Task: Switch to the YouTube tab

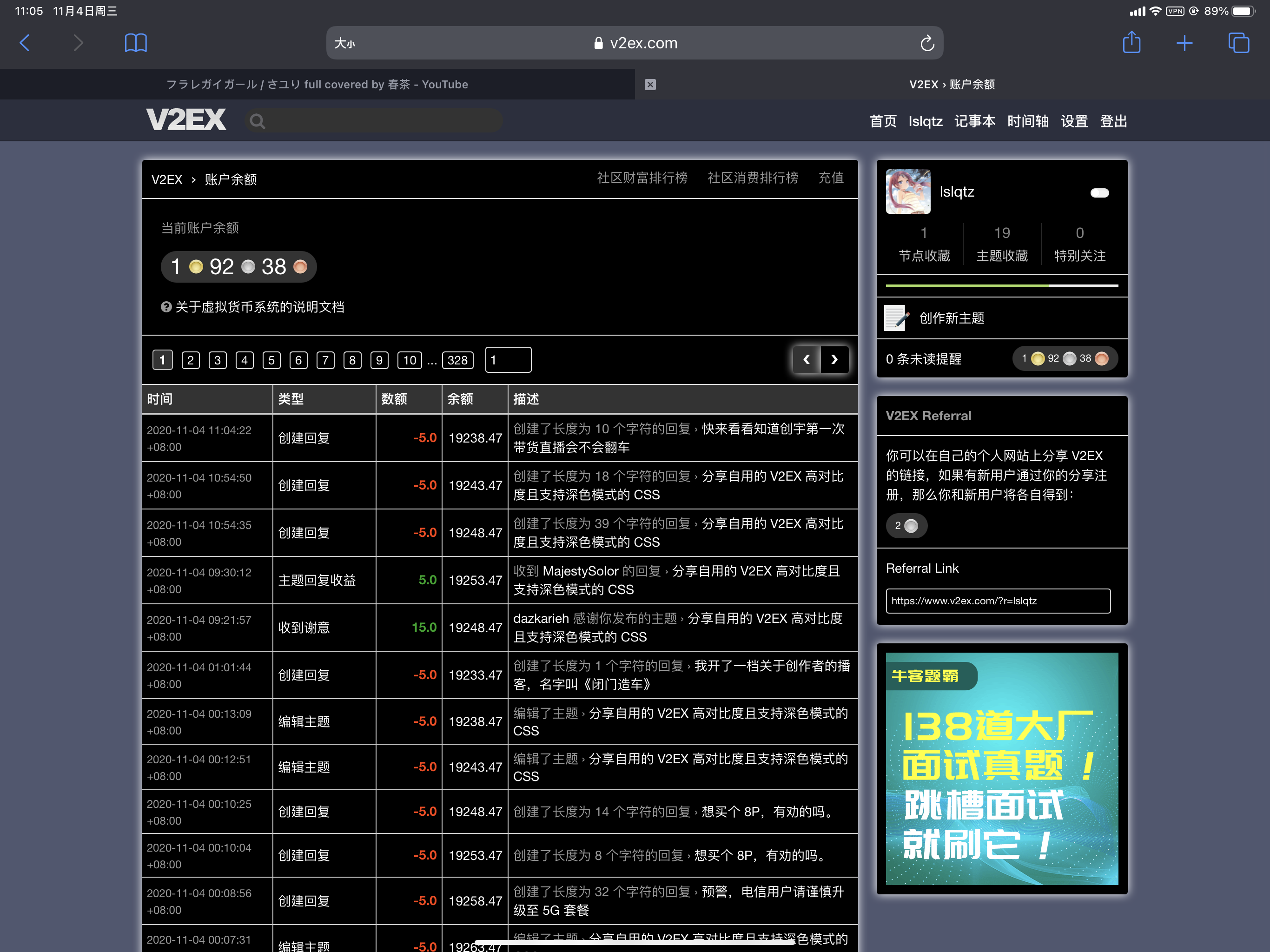Action: coord(317,85)
